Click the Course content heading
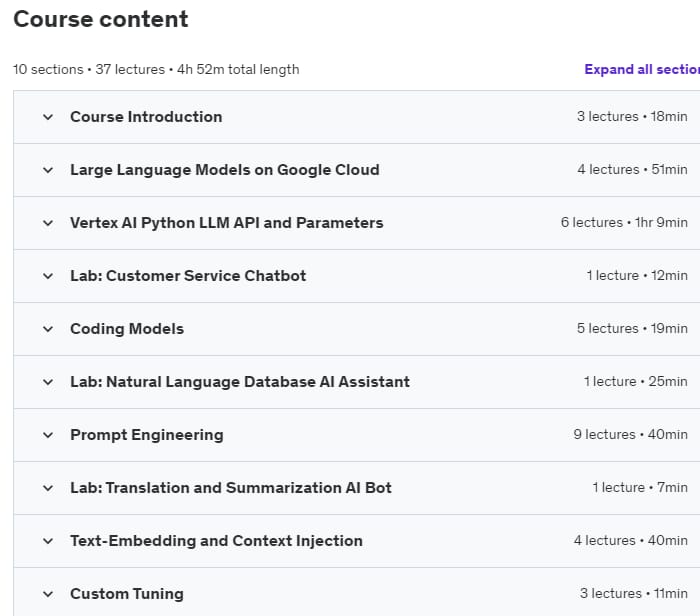Screen dimensions: 700x616 tap(101, 19)
